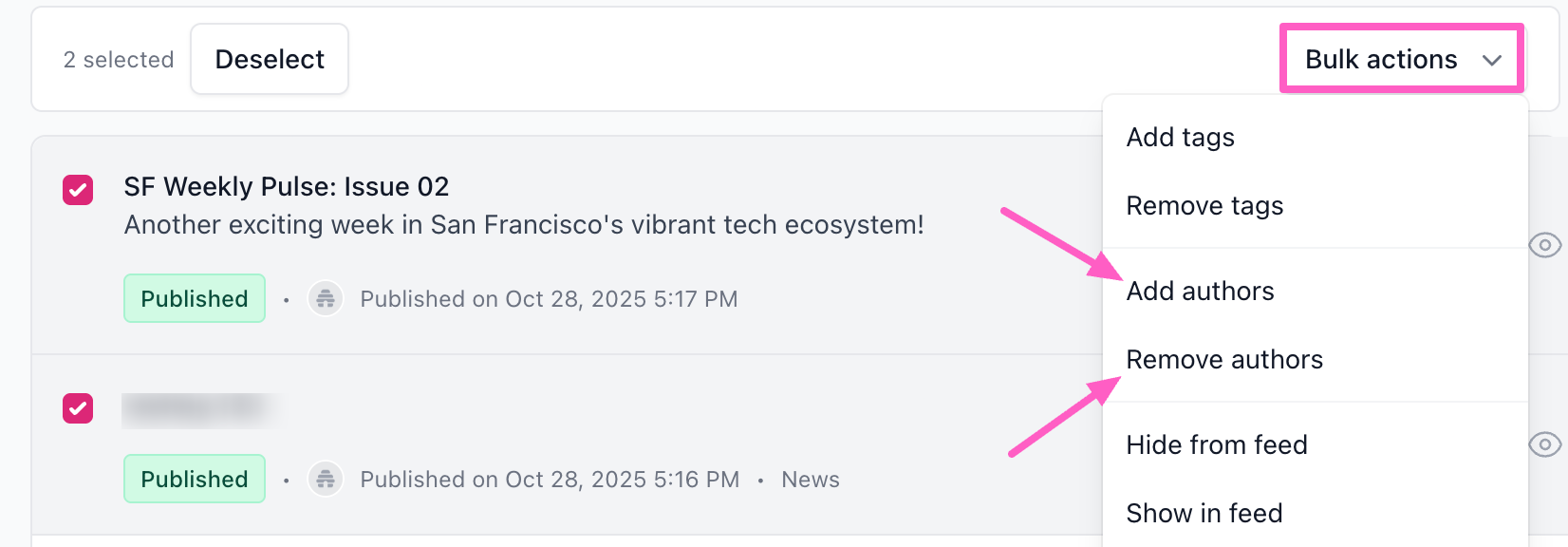Viewport: 1568px width, 547px height.
Task: Click eye icon on second post row
Action: point(1544,444)
